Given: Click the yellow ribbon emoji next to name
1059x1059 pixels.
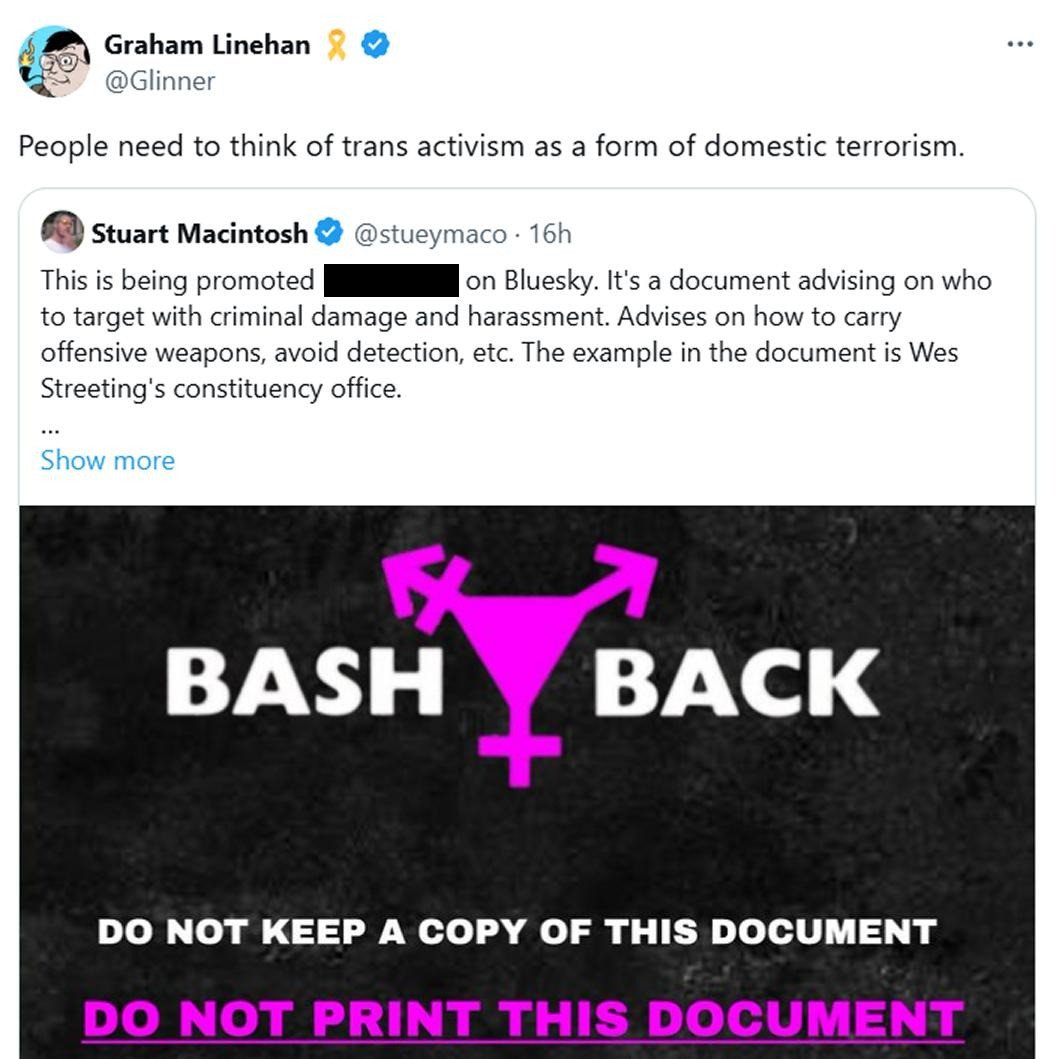Looking at the screenshot, I should click(336, 45).
